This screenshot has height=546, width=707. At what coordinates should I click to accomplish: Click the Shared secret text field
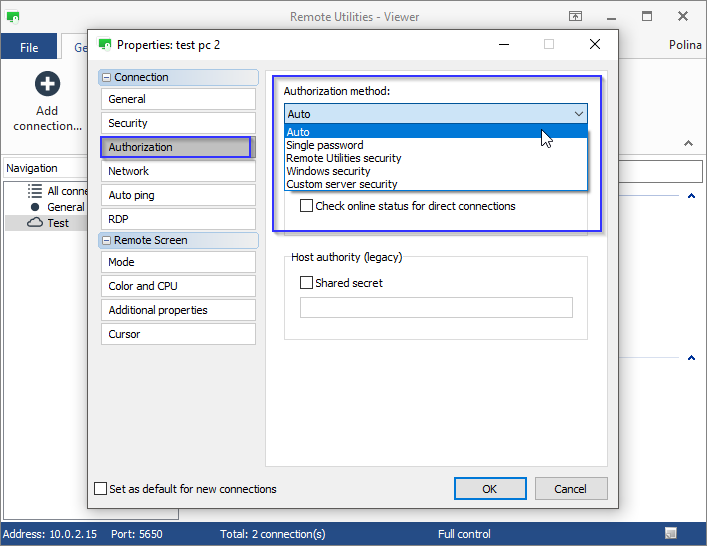[x=436, y=307]
